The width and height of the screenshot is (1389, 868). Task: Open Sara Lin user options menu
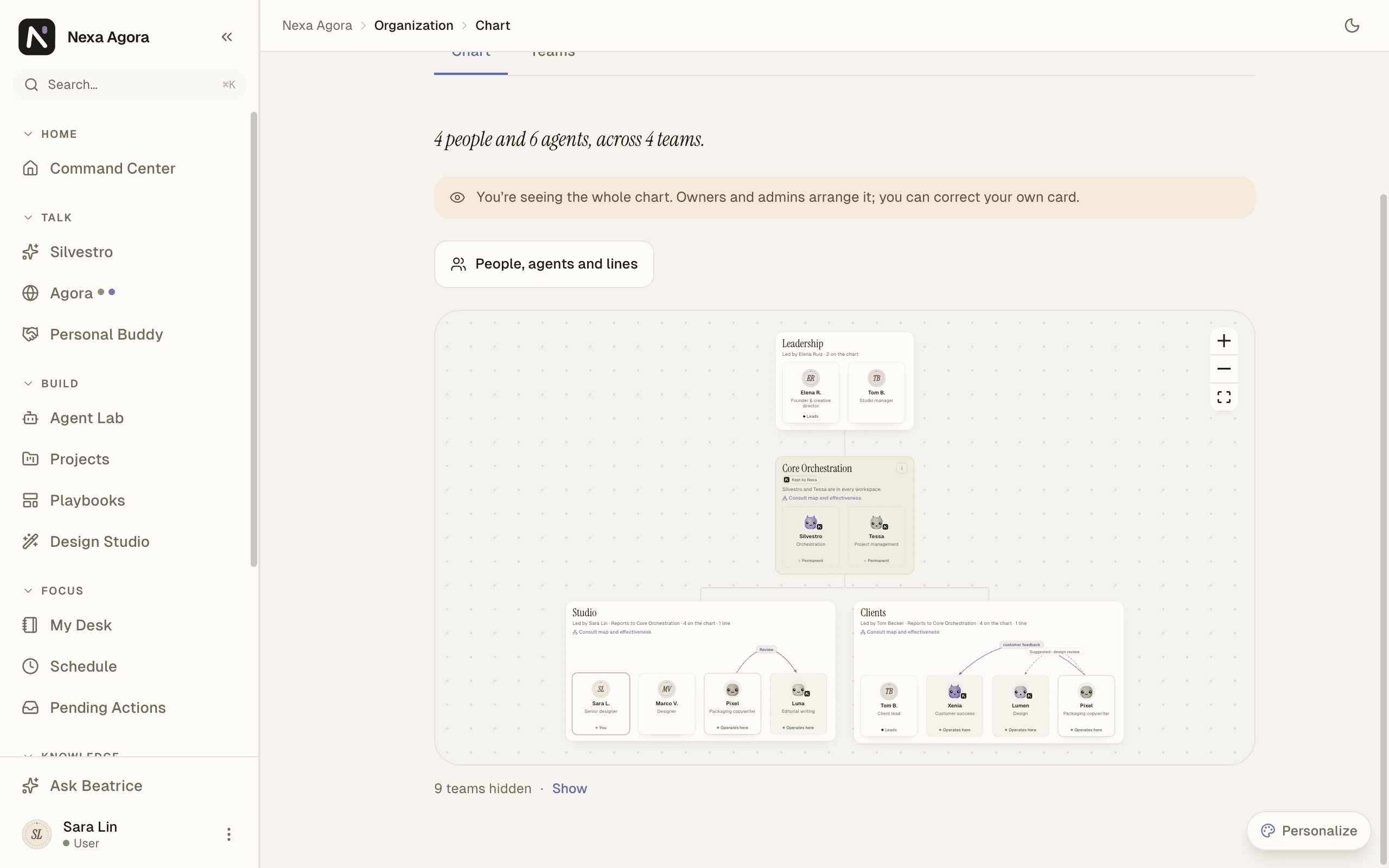click(228, 834)
